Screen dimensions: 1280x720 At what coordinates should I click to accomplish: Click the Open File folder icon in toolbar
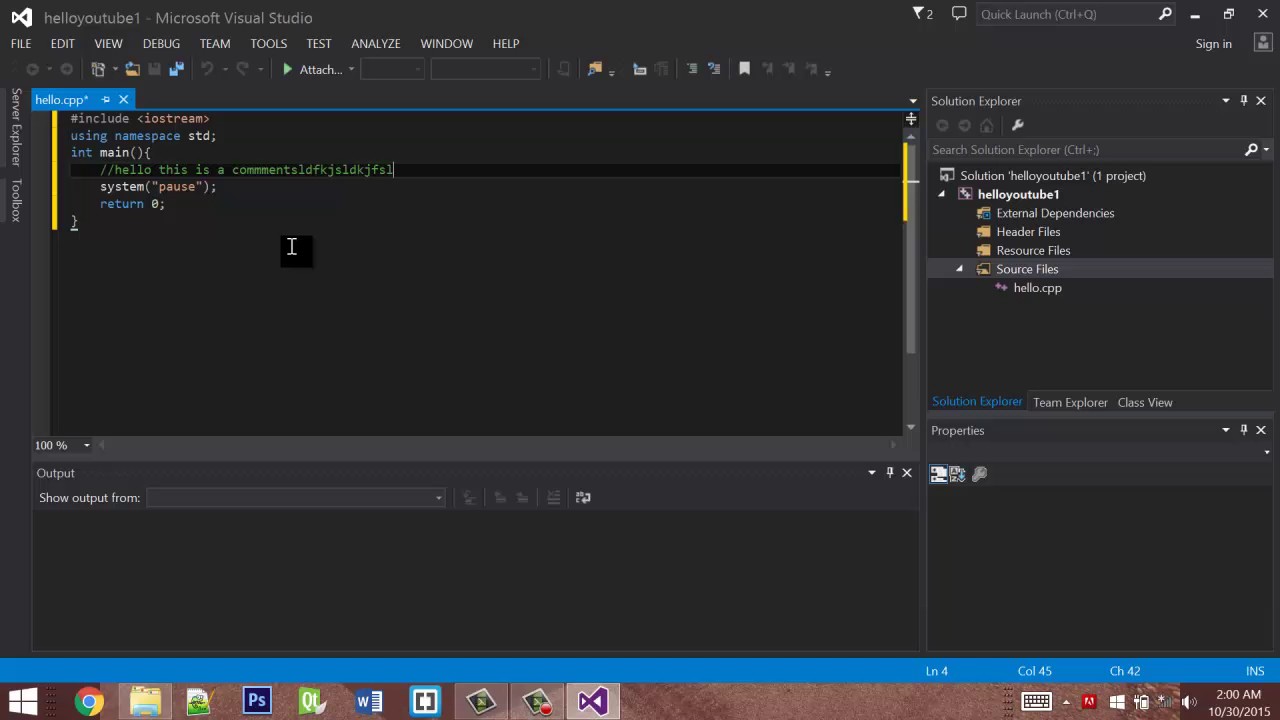pos(132,69)
